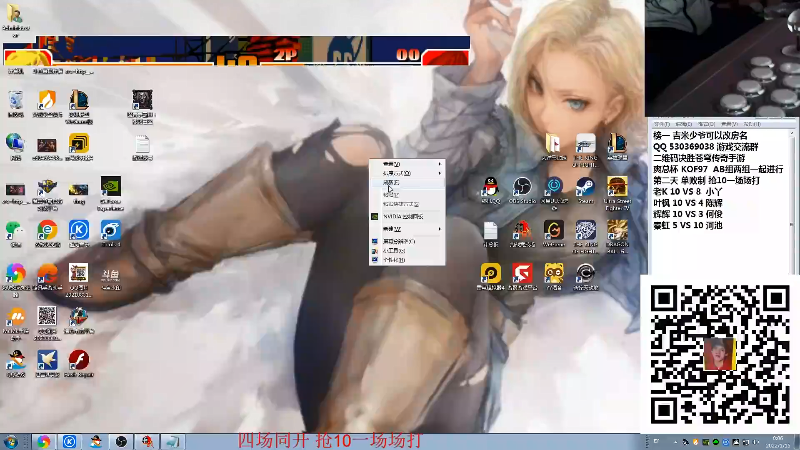Open the QR code image file on left desktop
This screenshot has width=800, height=450.
click(47, 323)
